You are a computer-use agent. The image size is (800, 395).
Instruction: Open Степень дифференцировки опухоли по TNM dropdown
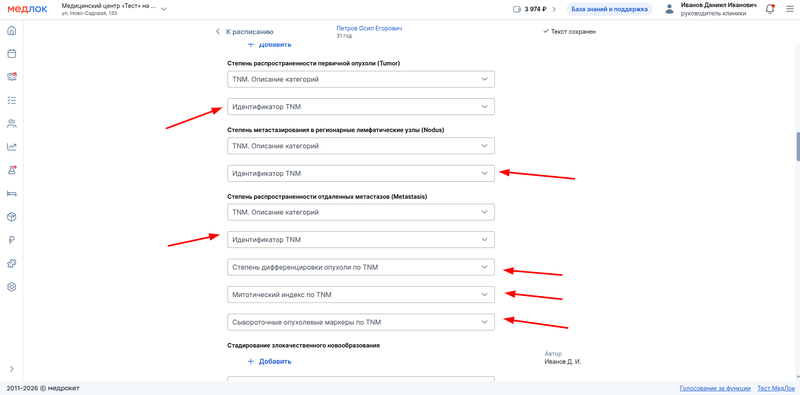coord(361,267)
